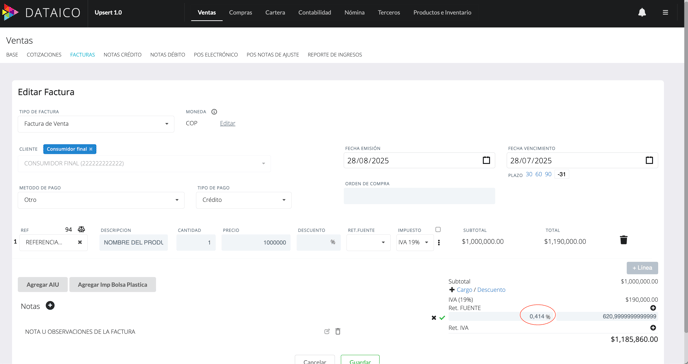Click Agregar Imp Bolsa Plastica button
688x364 pixels.
[112, 285]
